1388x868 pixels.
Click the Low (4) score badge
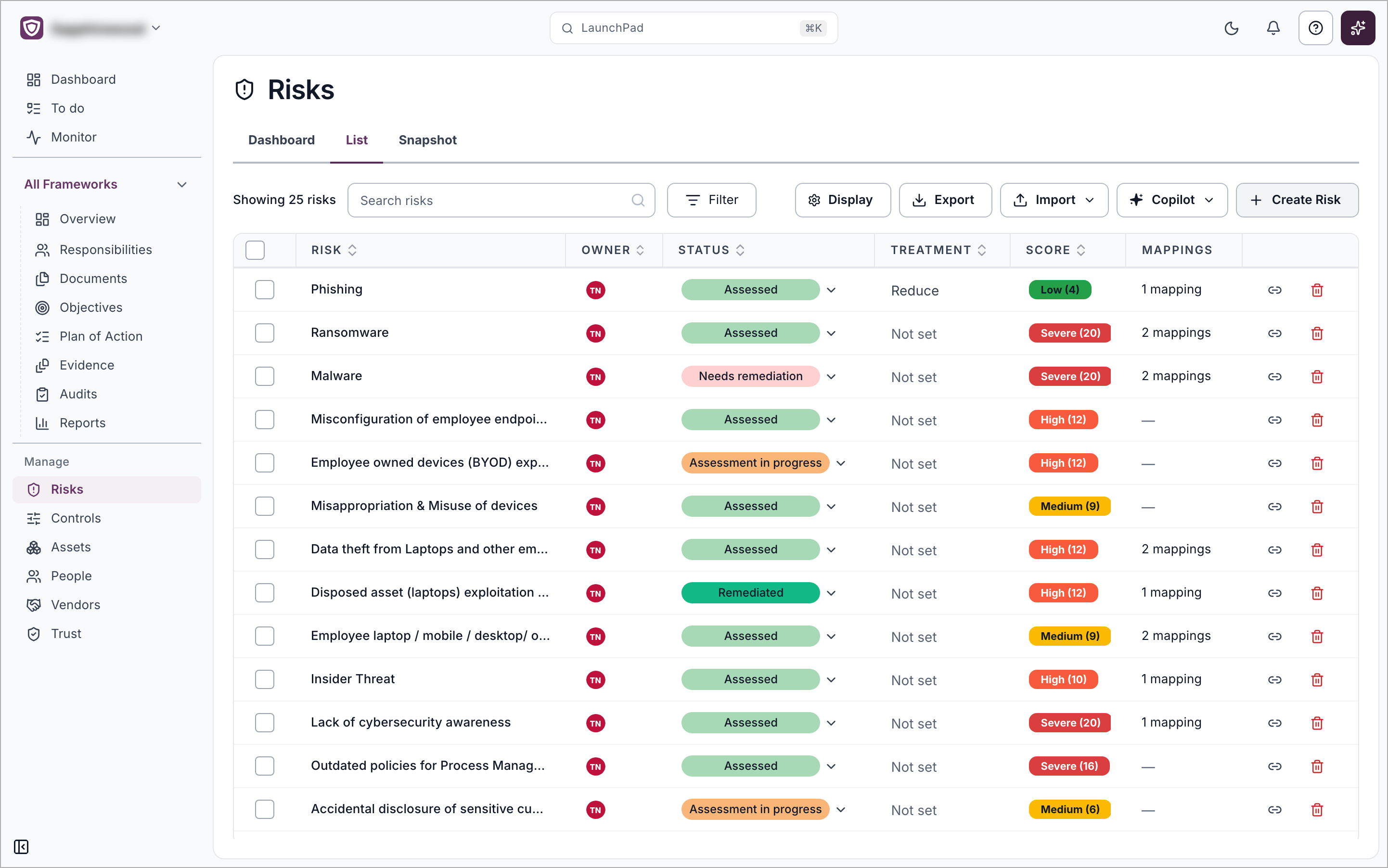pyautogui.click(x=1059, y=290)
